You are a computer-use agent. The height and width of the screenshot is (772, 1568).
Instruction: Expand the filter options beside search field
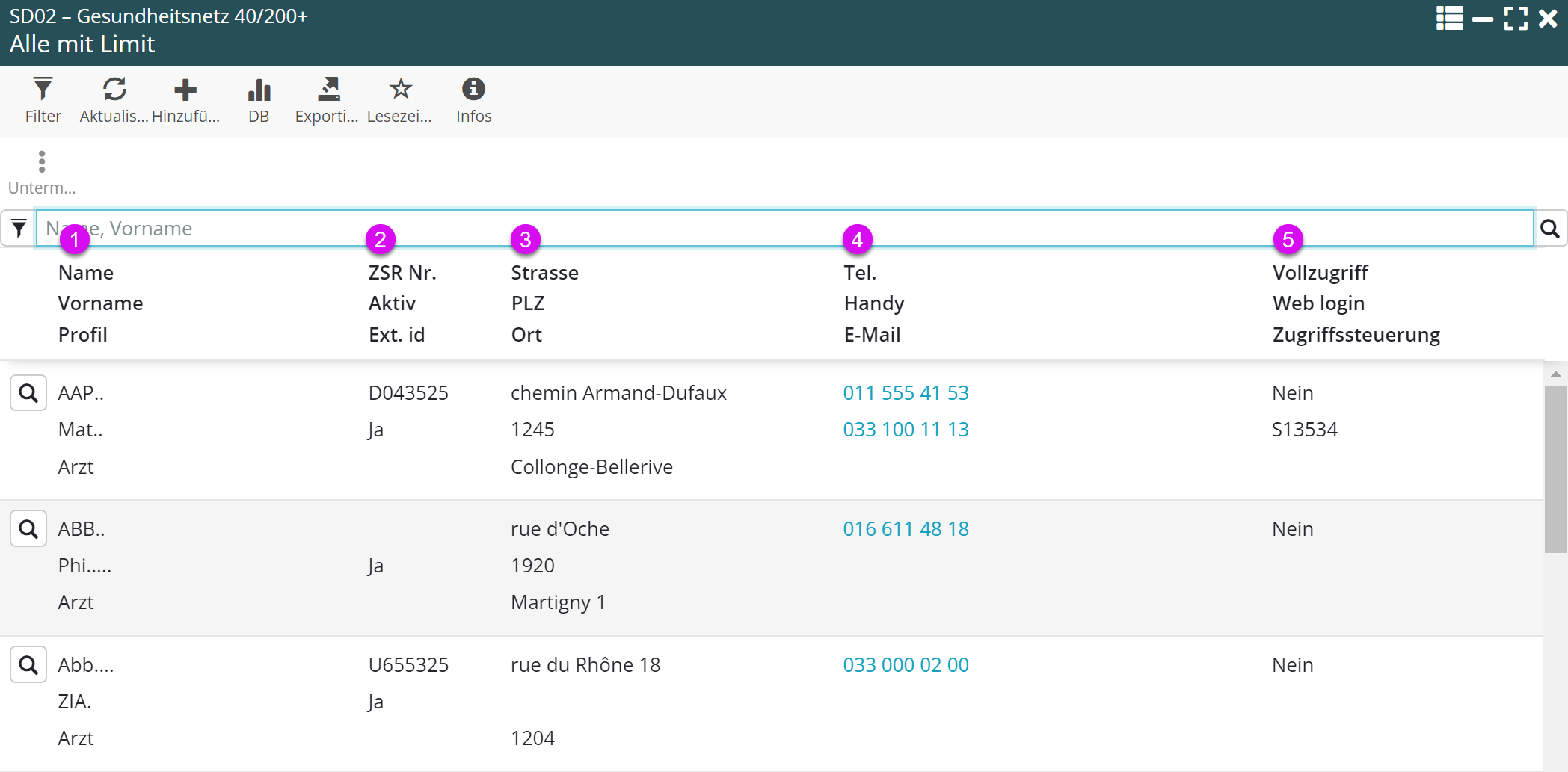coord(19,229)
